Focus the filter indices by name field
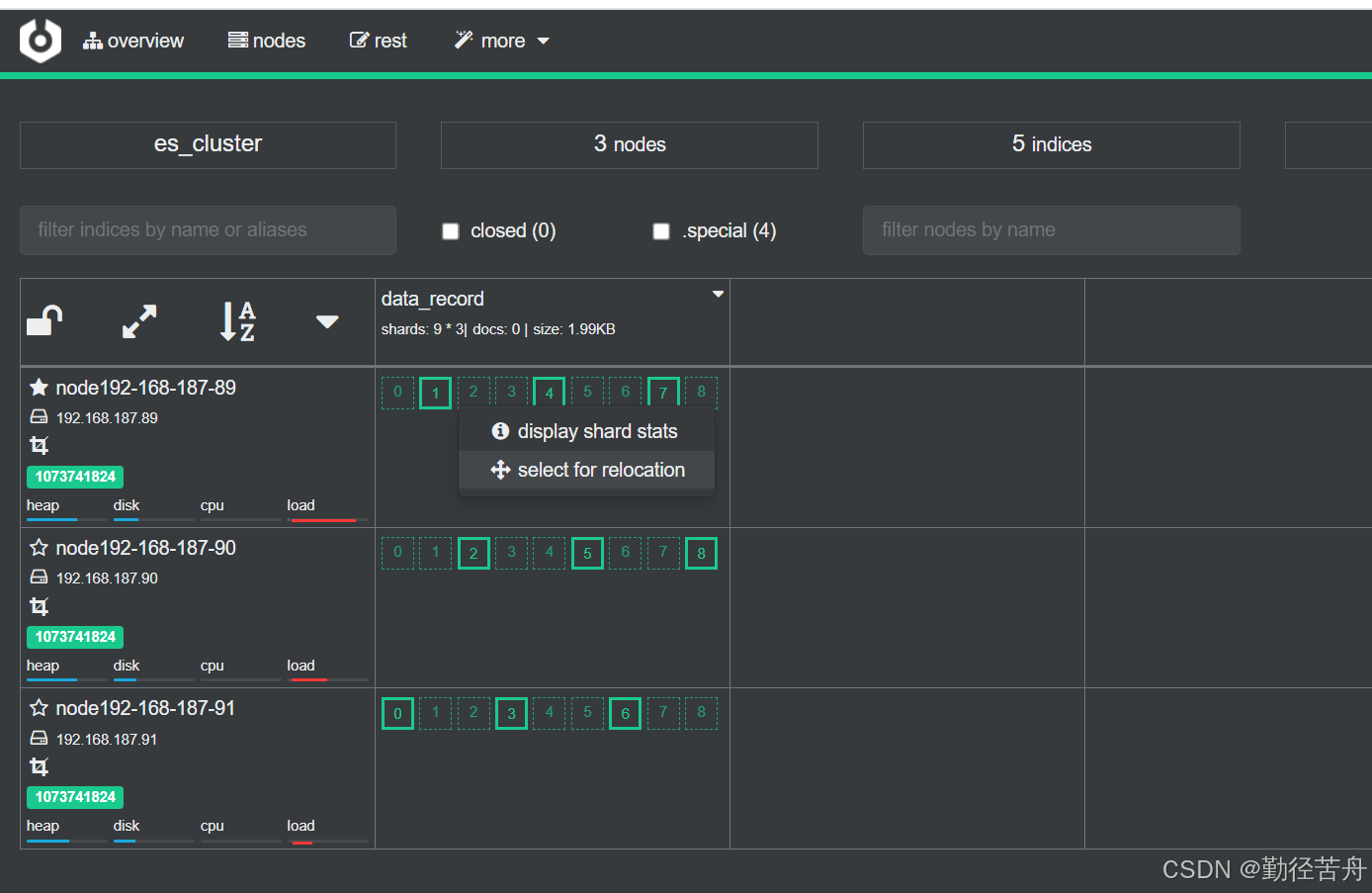The width and height of the screenshot is (1372, 893). click(x=208, y=230)
